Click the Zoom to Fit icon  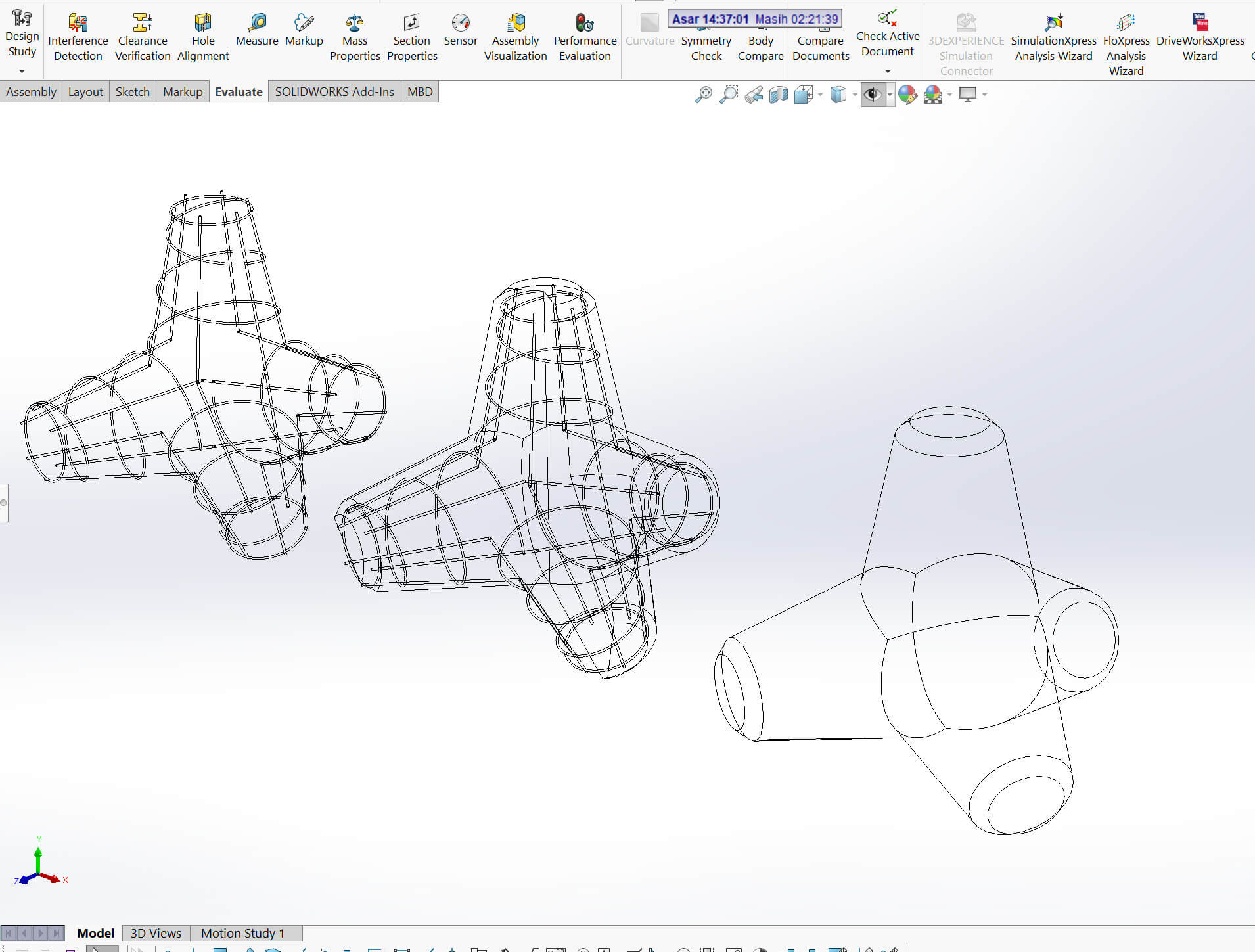pos(703,95)
